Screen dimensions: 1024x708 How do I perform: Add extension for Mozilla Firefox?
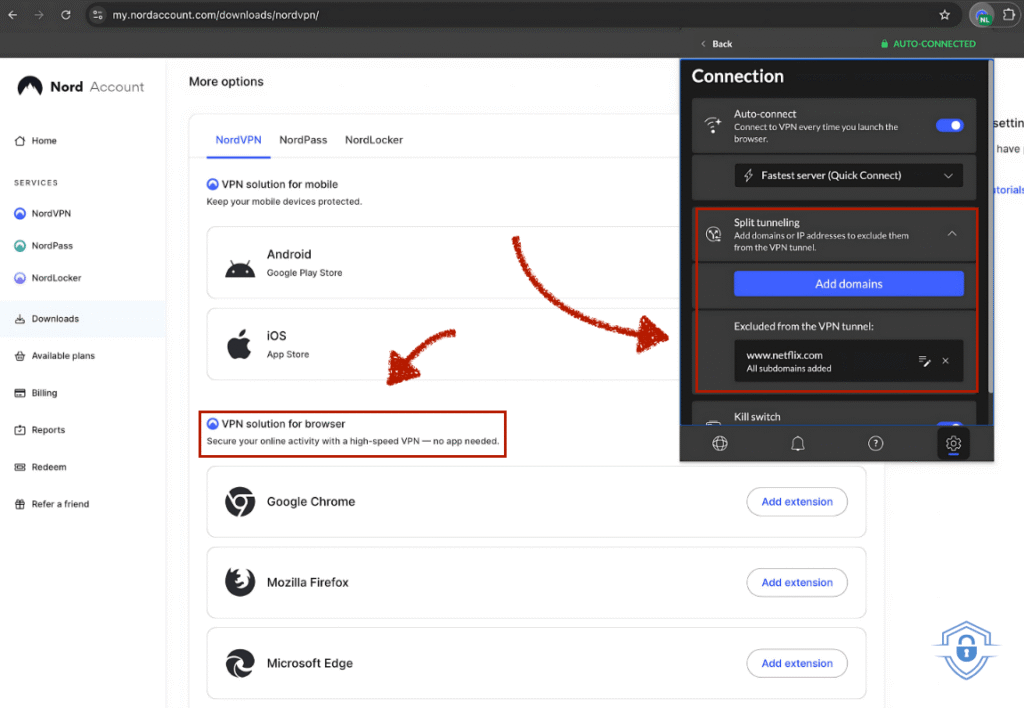click(797, 582)
